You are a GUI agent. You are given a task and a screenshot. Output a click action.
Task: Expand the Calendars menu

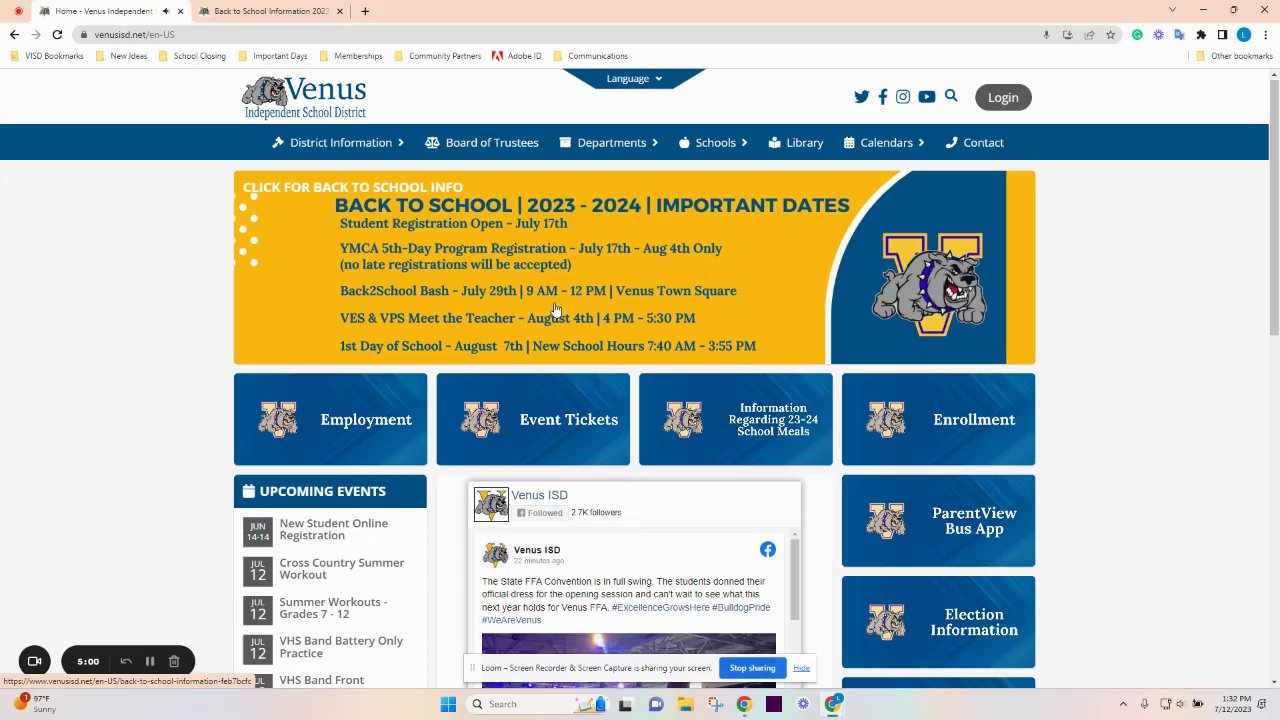click(884, 142)
